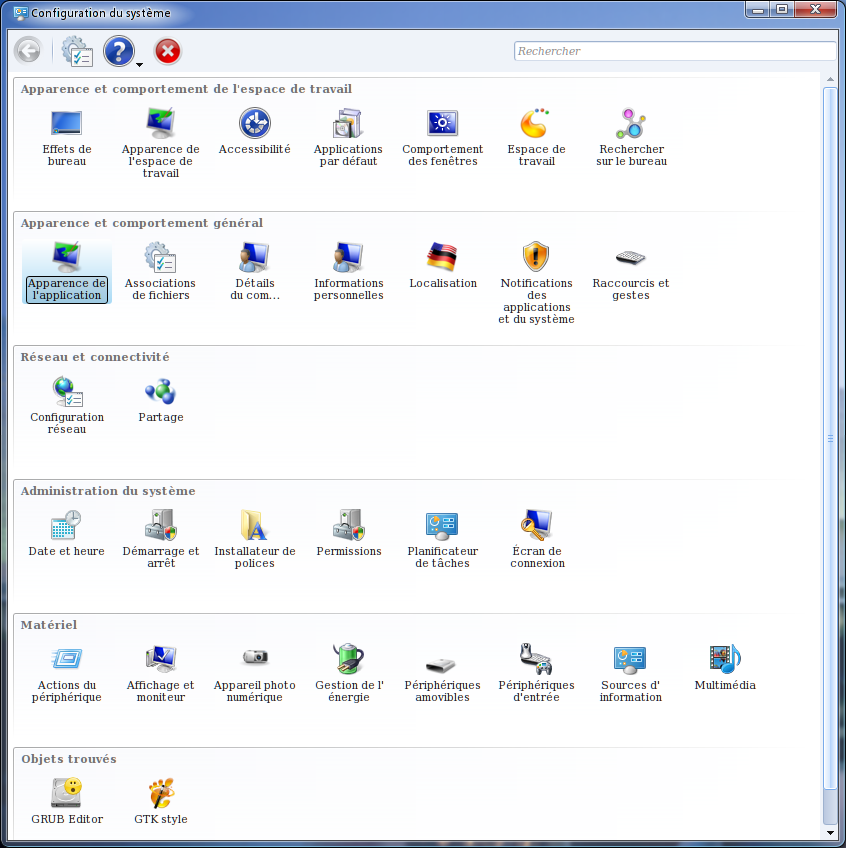
Task: Maximize the Configuration du système window
Action: 782,9
